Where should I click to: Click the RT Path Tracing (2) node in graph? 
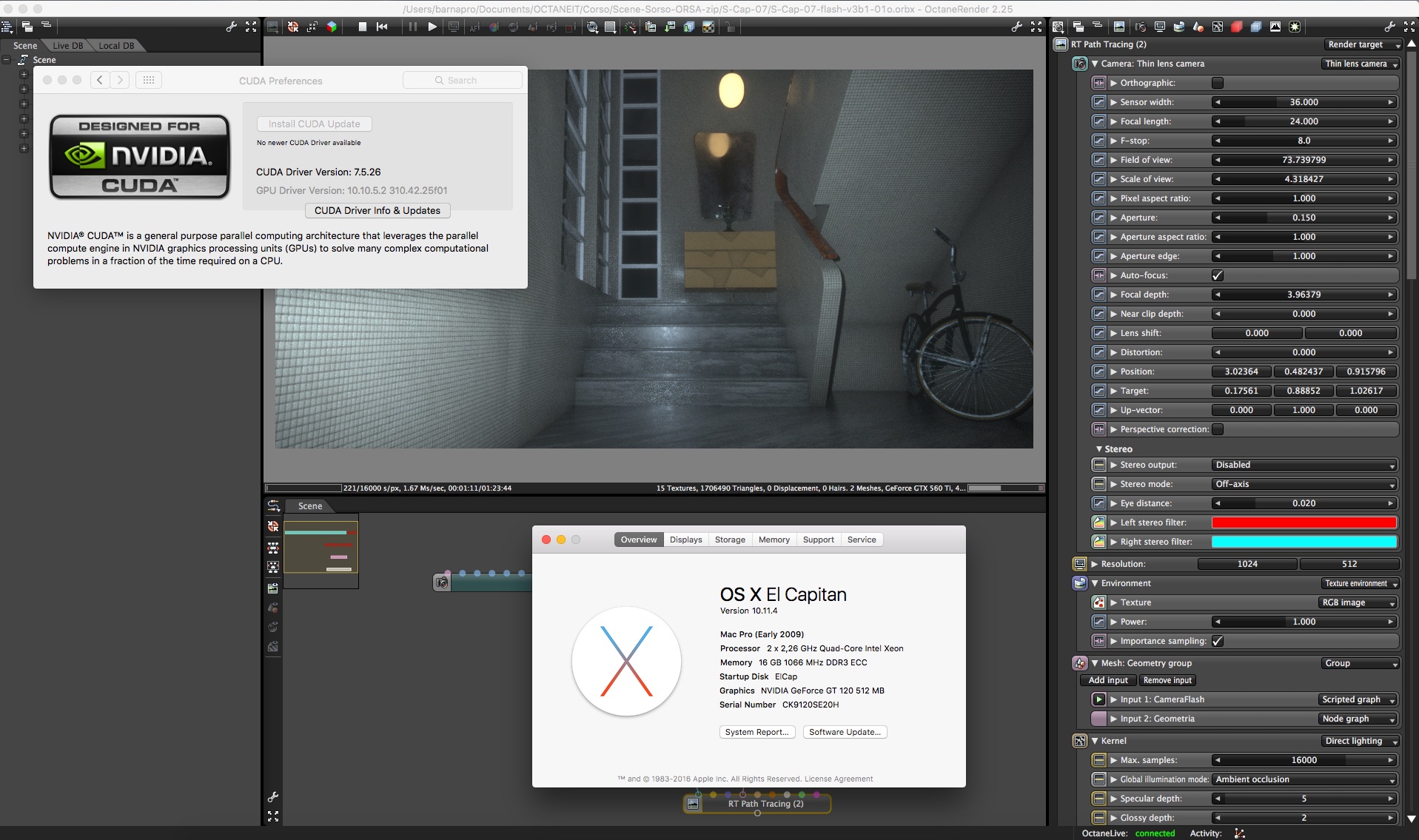tap(757, 804)
